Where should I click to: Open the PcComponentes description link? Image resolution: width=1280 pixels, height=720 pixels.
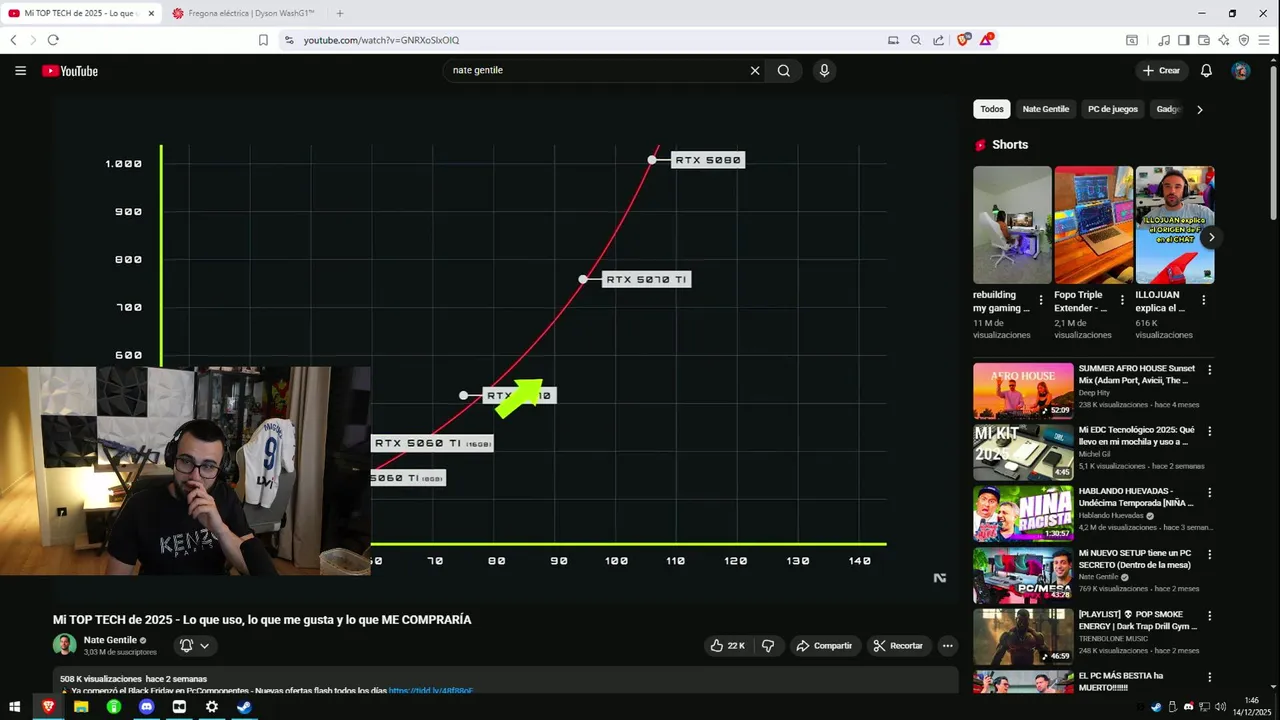[430, 691]
